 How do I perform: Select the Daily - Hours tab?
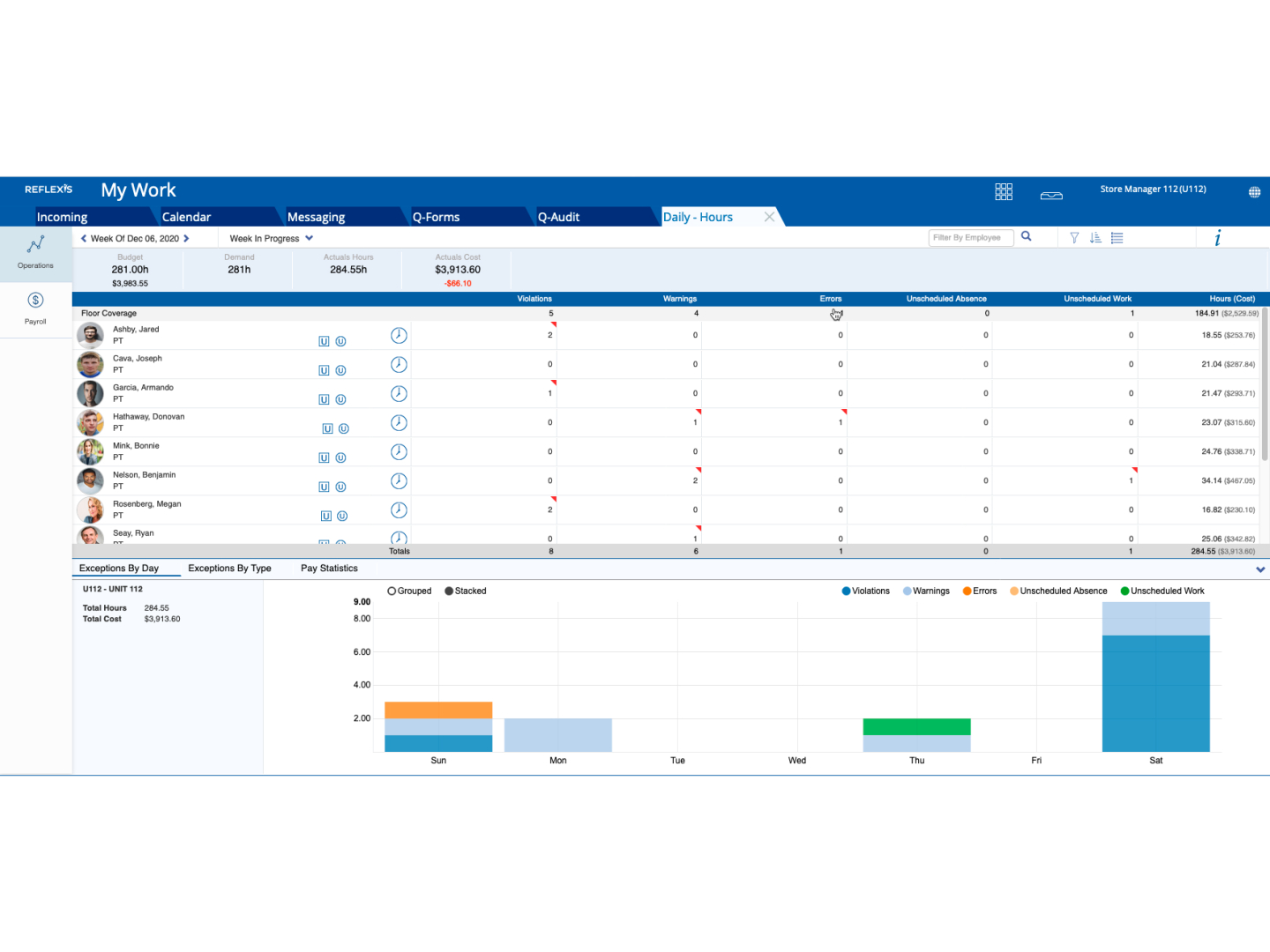pyautogui.click(x=698, y=217)
